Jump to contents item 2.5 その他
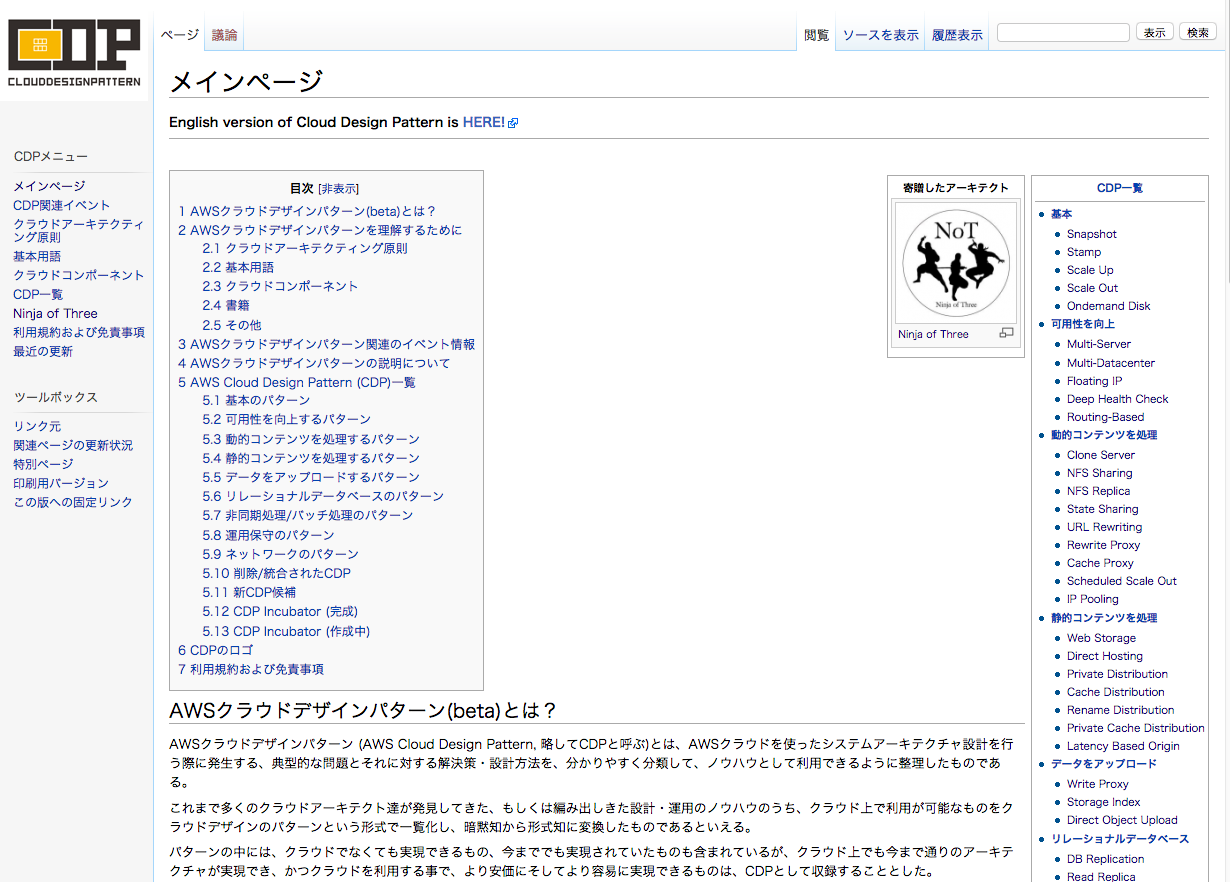 pos(232,325)
